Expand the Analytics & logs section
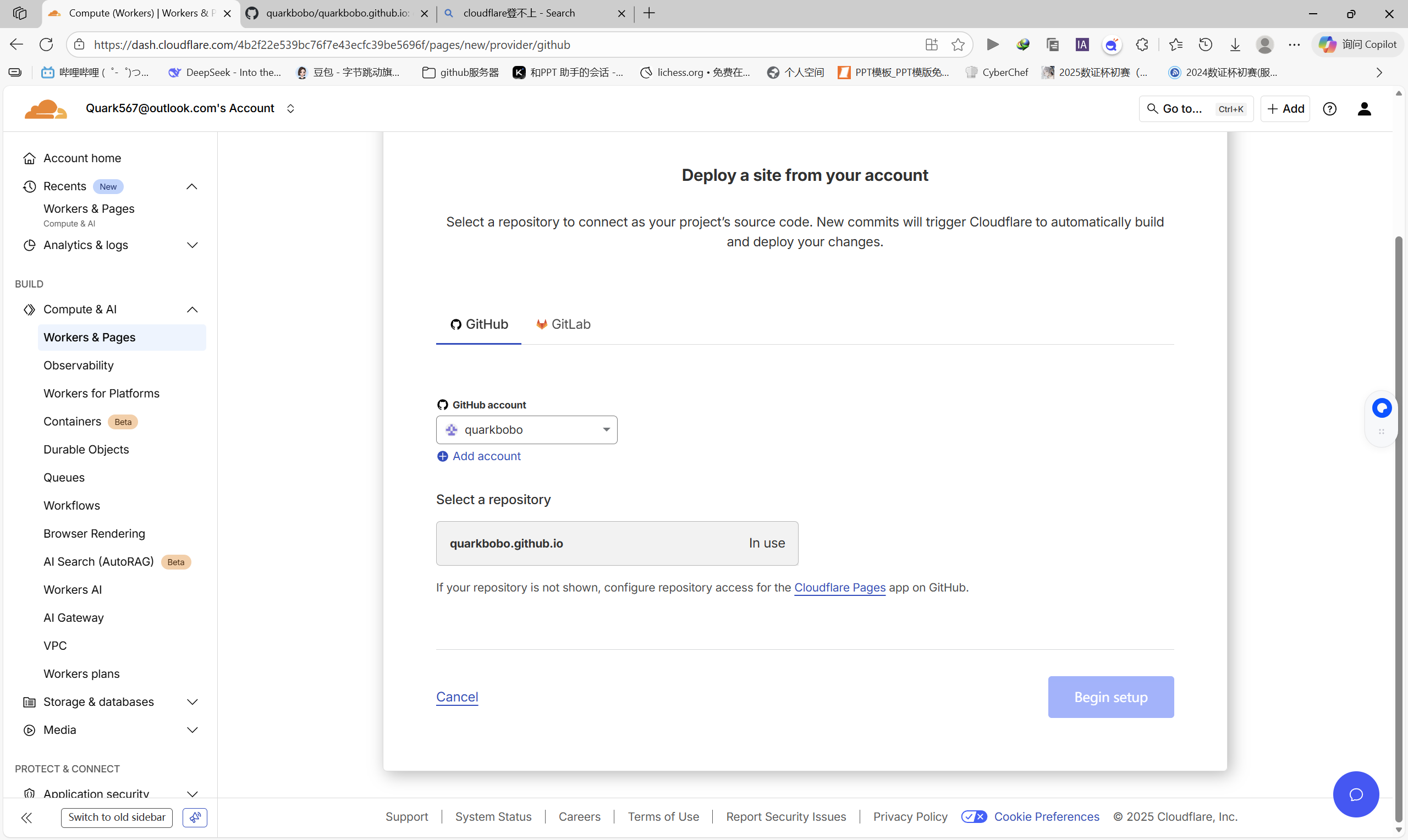1408x840 pixels. (x=192, y=245)
